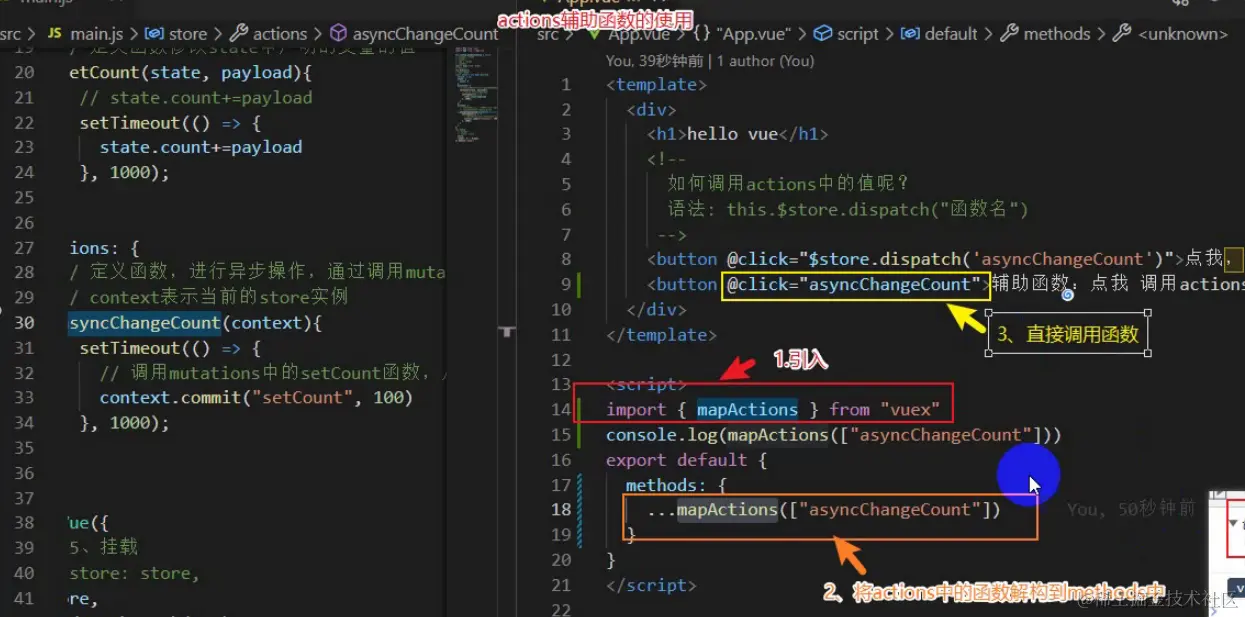This screenshot has width=1245, height=617.
Task: Click "store: store," on line 40
Action: click(x=134, y=573)
